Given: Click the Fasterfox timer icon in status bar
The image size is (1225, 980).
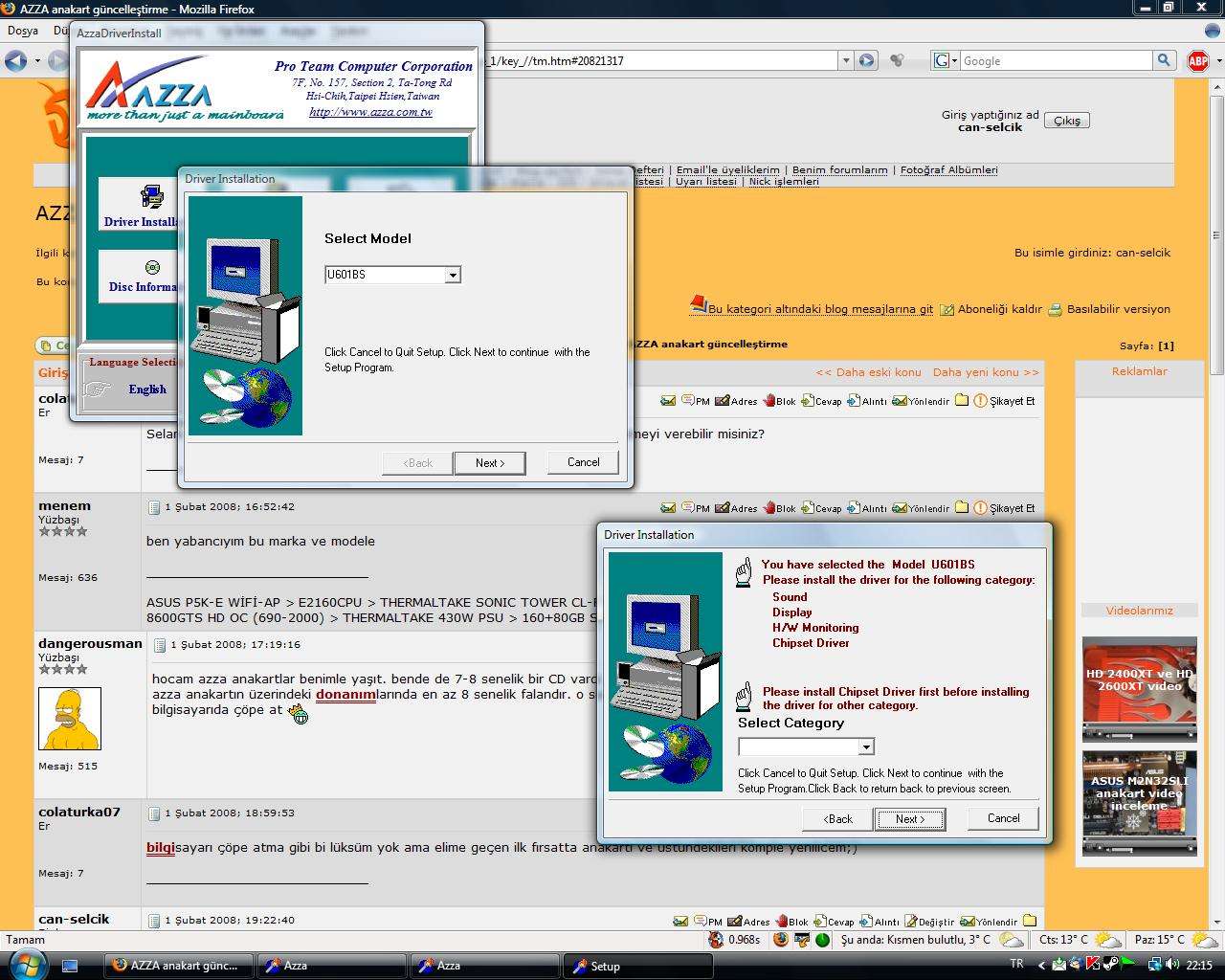Looking at the screenshot, I should point(716,940).
